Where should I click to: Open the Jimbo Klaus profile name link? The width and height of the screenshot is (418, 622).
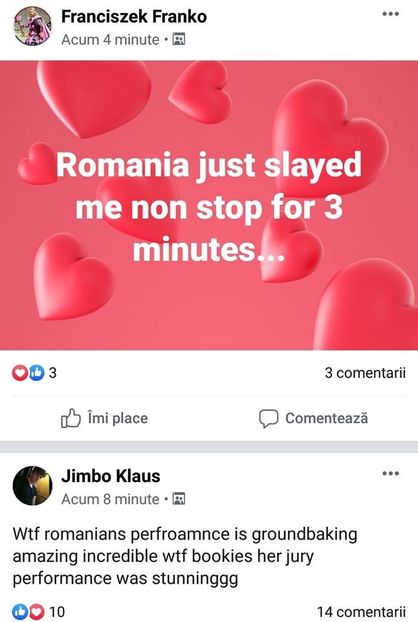pos(111,476)
